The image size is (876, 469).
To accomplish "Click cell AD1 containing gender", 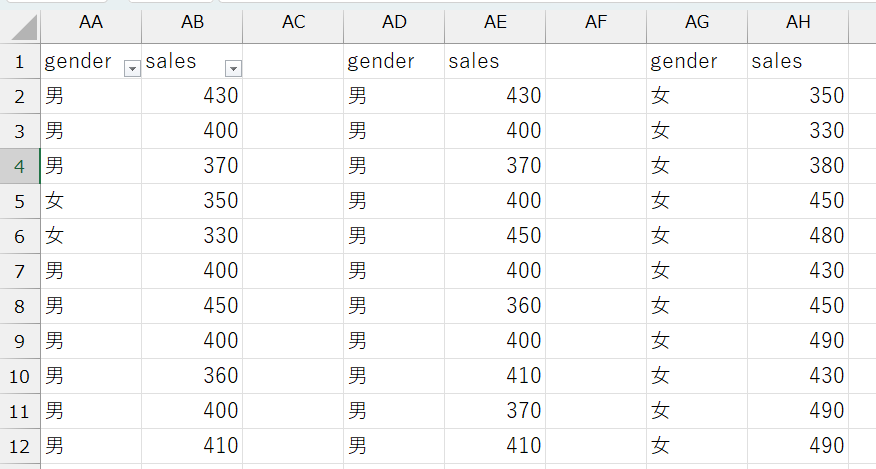I will tap(394, 61).
